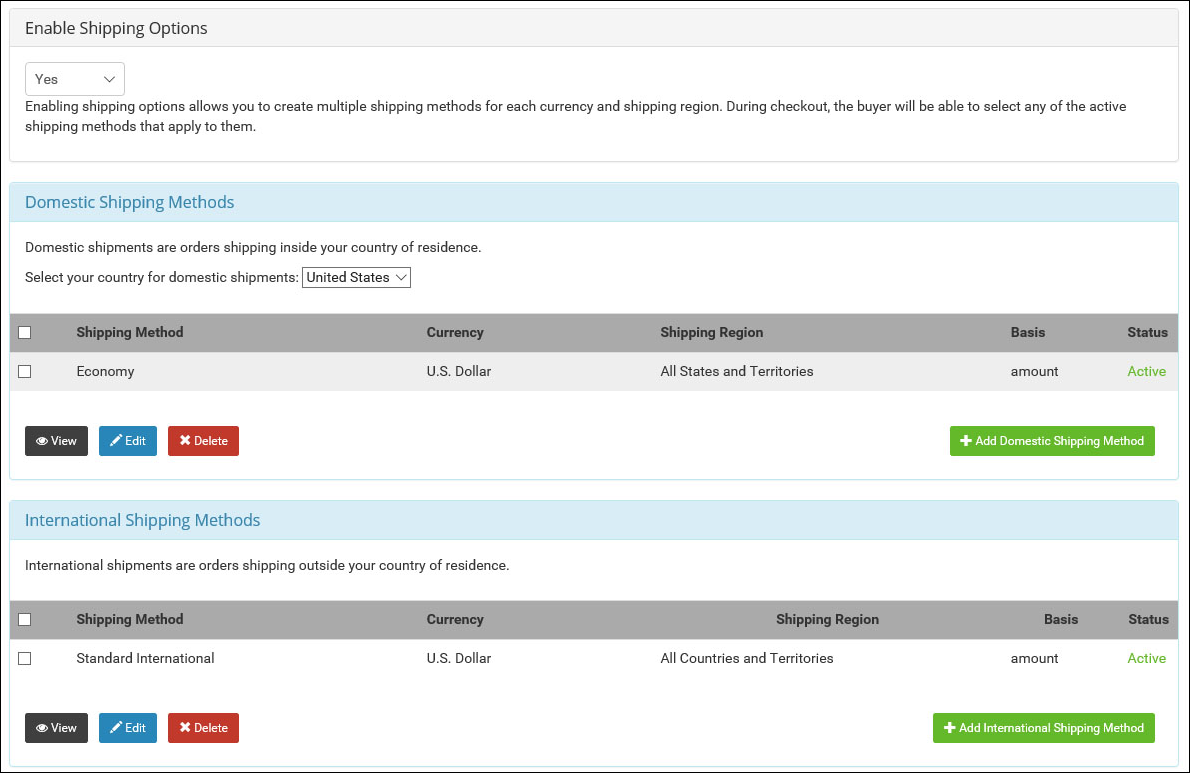Check the Standard International row checkbox
Viewport: 1190px width, 773px height.
click(x=25, y=658)
